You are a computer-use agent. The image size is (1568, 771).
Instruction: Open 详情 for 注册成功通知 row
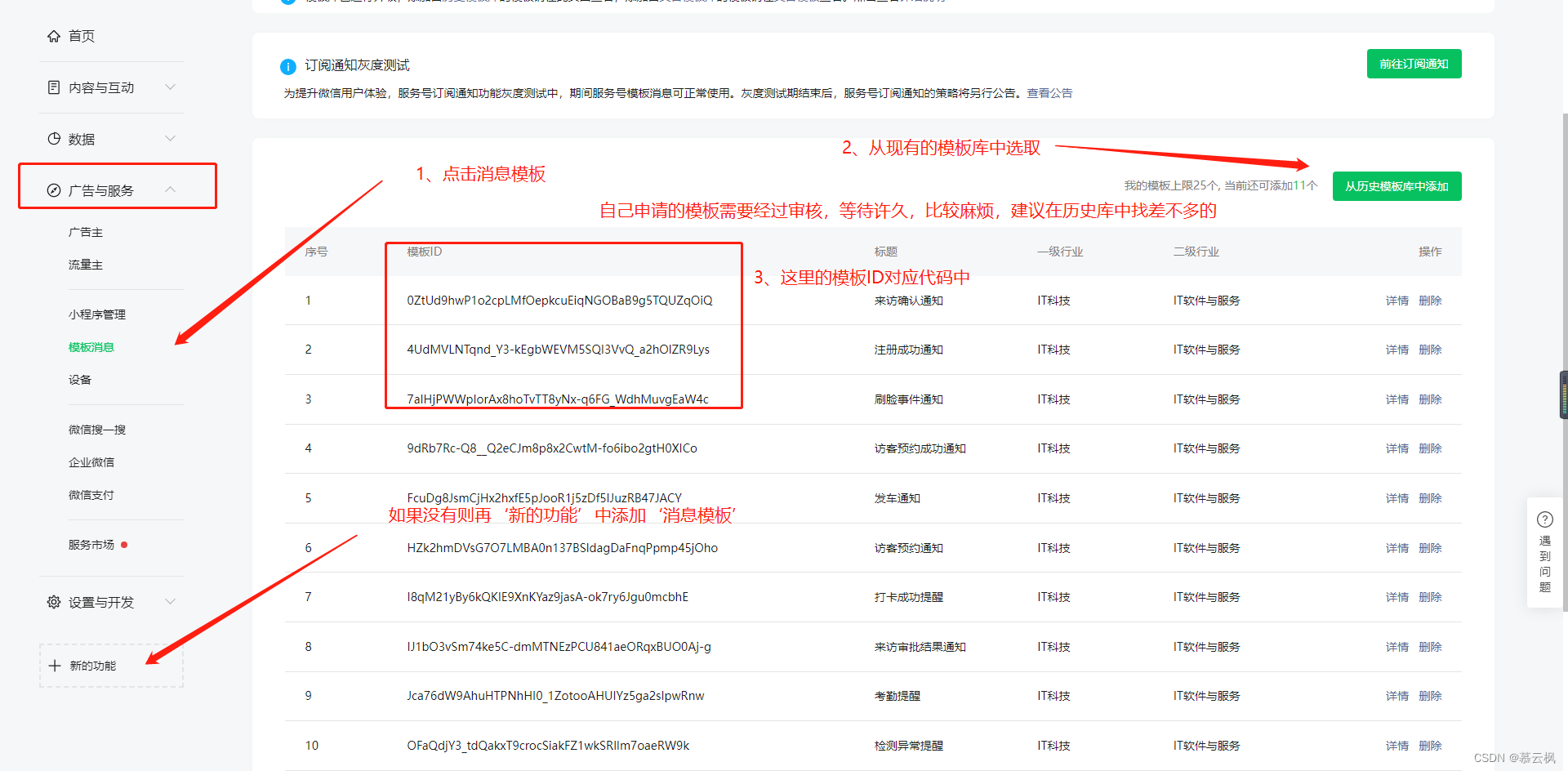tap(1396, 350)
